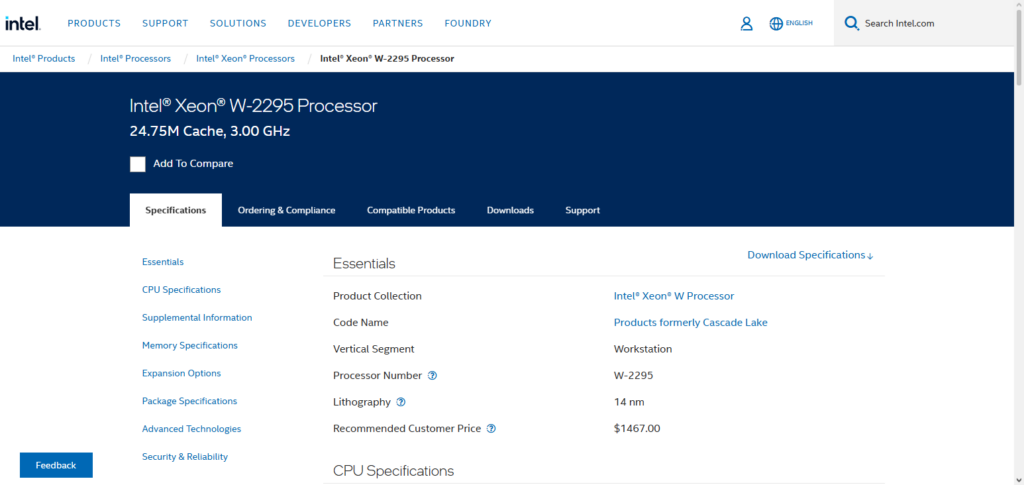1024x485 pixels.
Task: Jump to Memory Specifications section
Action: coord(190,345)
